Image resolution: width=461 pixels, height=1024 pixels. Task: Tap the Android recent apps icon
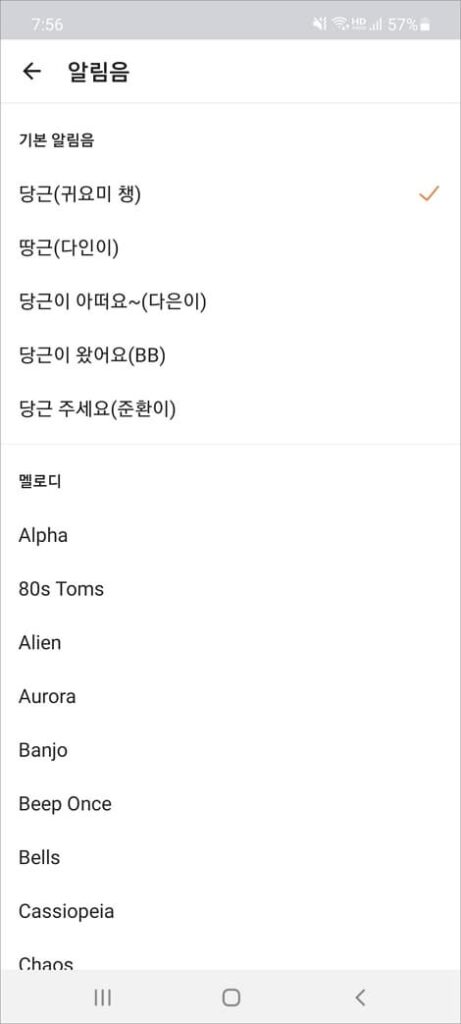coord(102,997)
